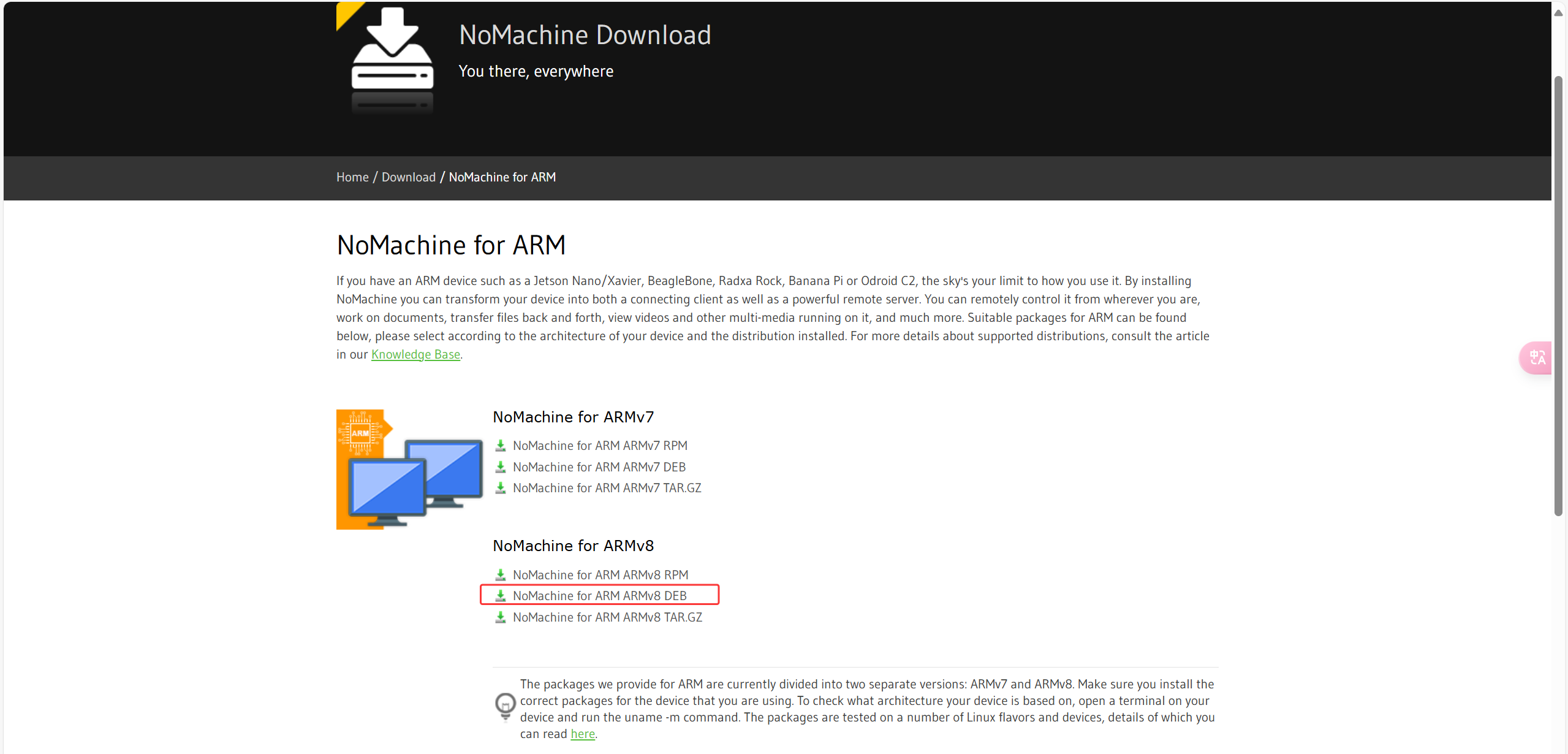The height and width of the screenshot is (754, 1568).
Task: Open the Download breadcrumb page
Action: pyautogui.click(x=408, y=177)
